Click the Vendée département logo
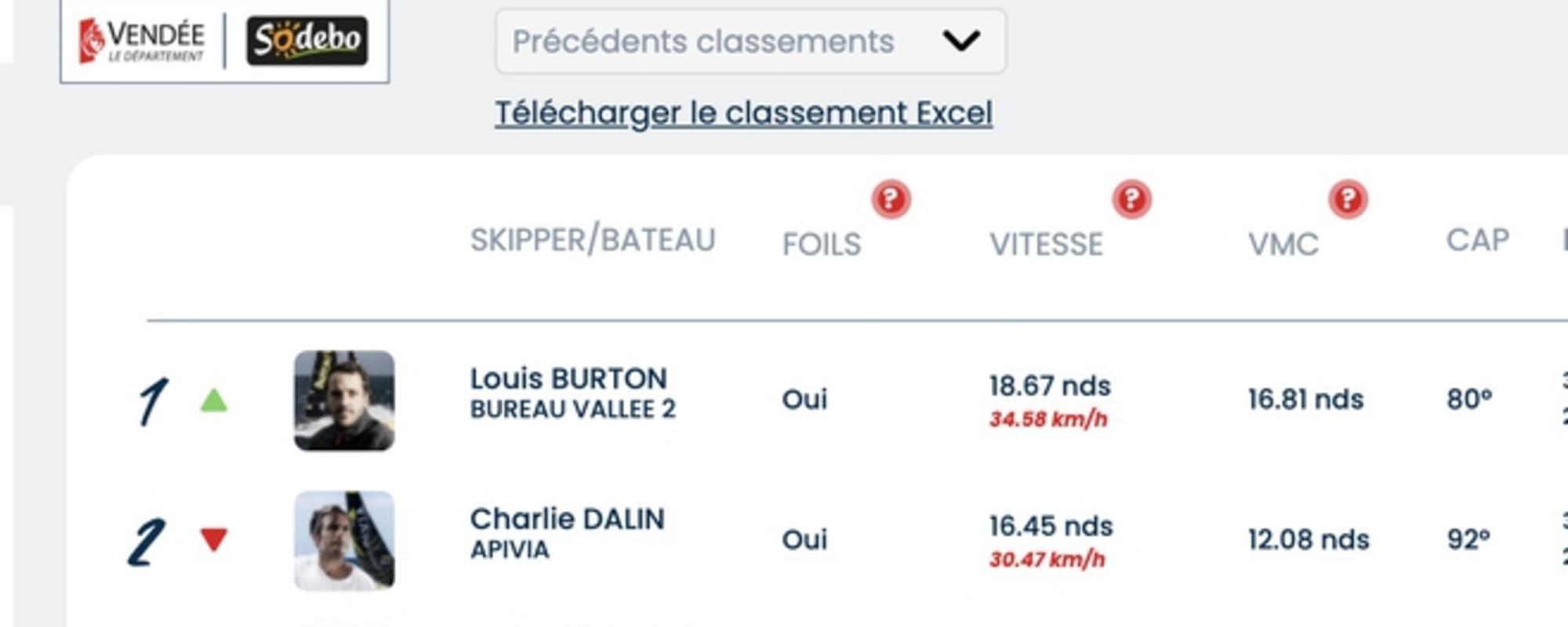The width and height of the screenshot is (1568, 627). pos(142,41)
